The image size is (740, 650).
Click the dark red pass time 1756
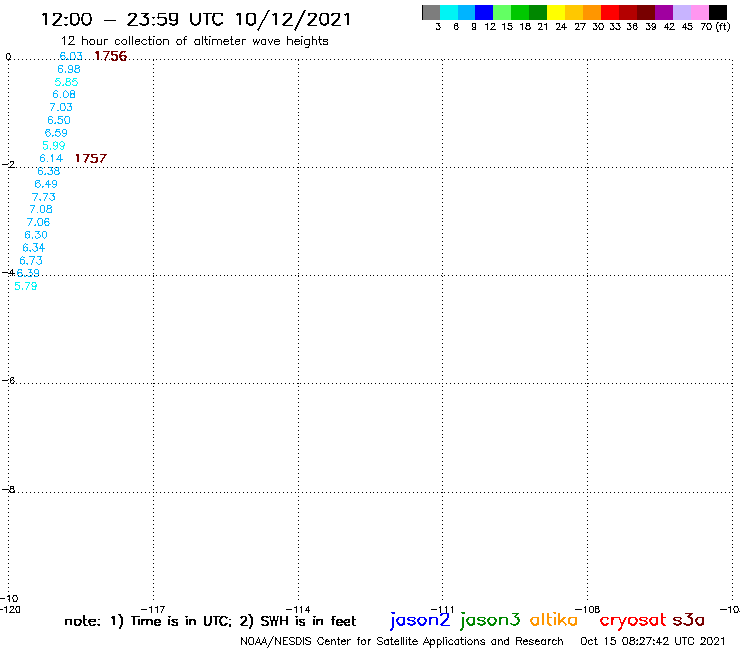click(110, 56)
